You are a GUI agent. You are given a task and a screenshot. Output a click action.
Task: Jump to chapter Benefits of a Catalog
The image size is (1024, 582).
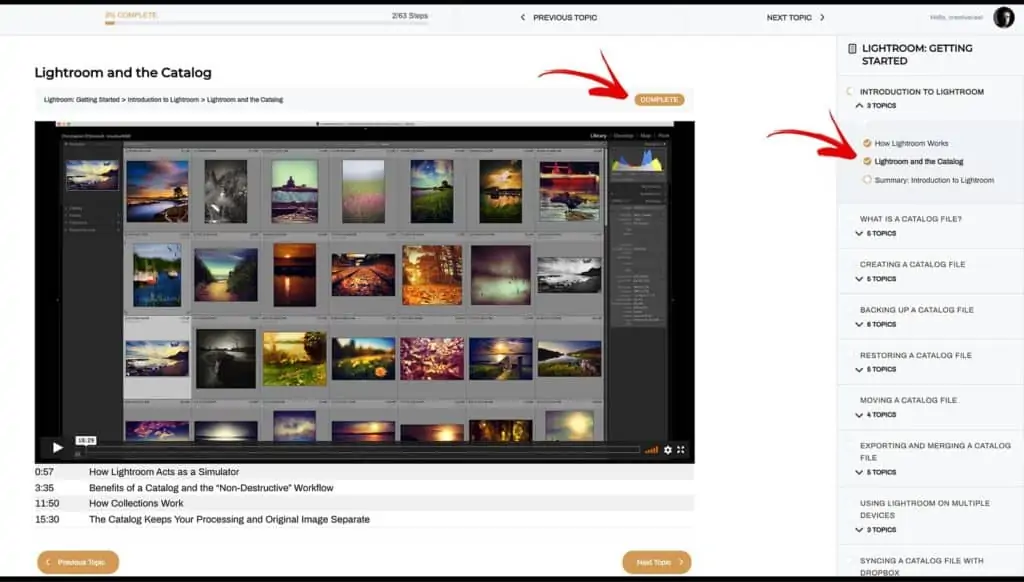pyautogui.click(x=211, y=488)
